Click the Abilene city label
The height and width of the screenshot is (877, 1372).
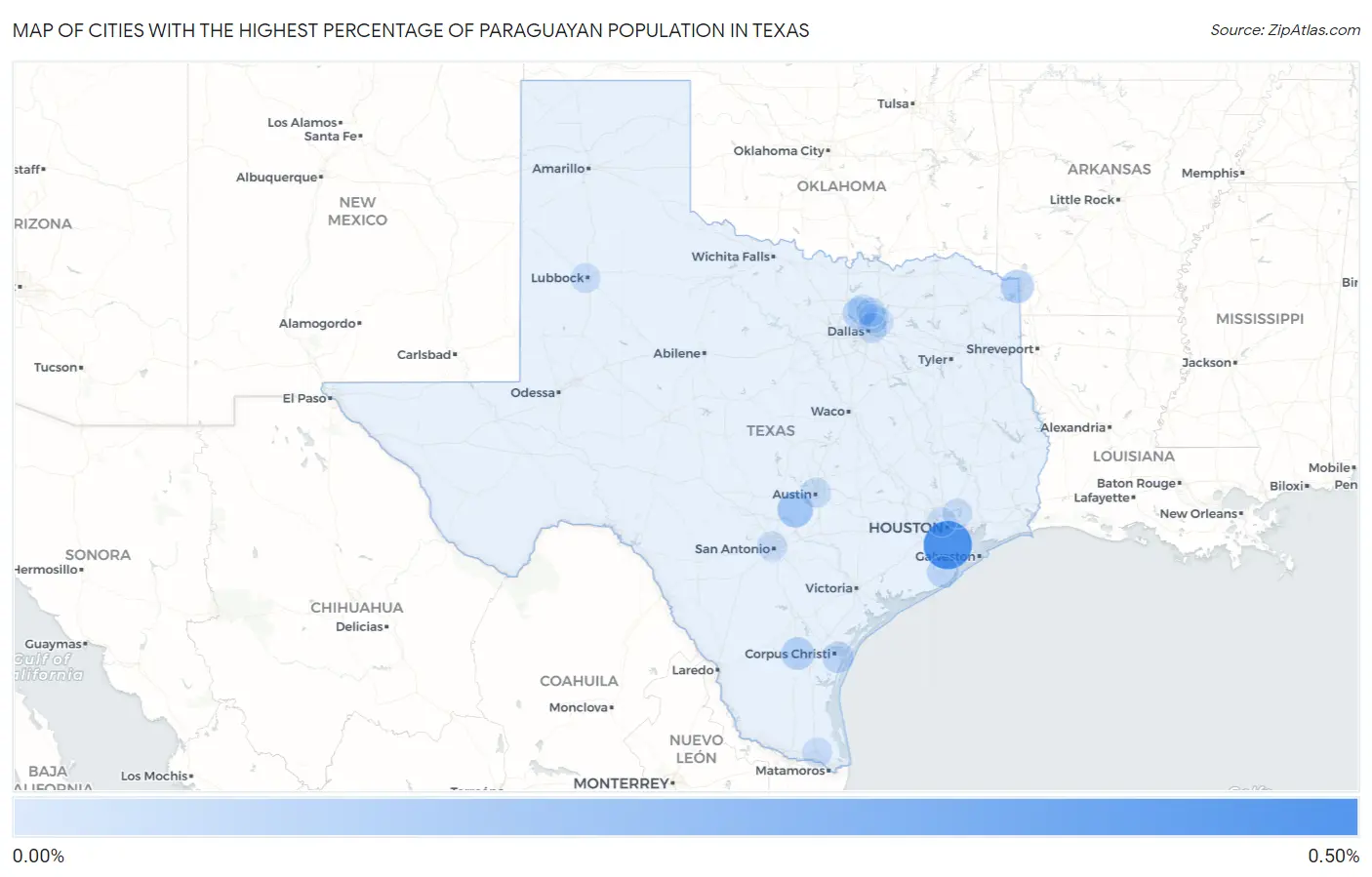pos(677,353)
